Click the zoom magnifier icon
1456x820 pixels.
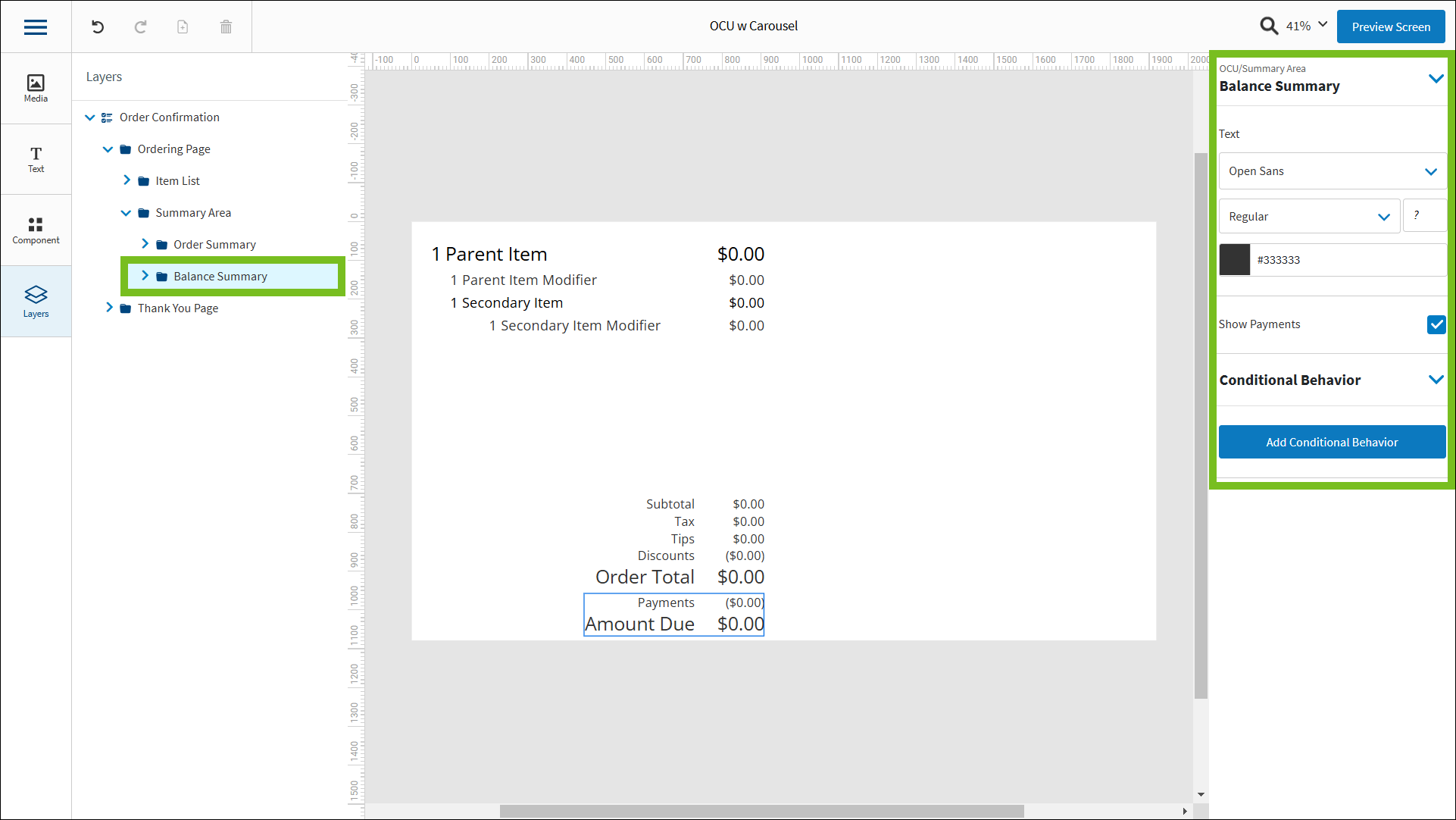point(1269,26)
